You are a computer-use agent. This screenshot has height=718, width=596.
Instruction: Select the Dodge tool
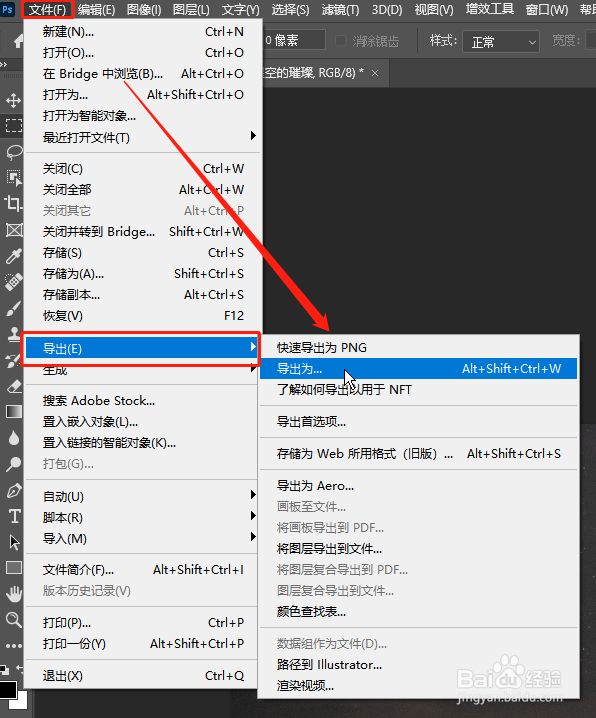[14, 464]
